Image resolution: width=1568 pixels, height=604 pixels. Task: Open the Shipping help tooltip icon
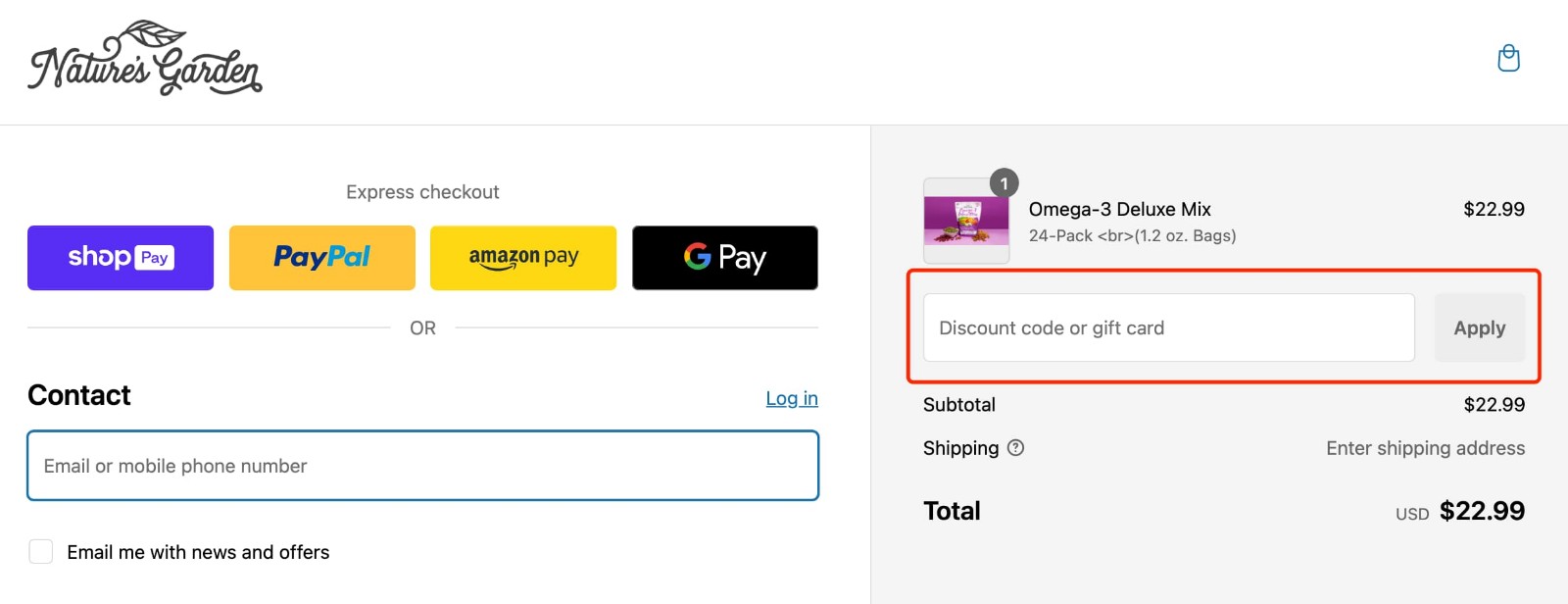click(x=1016, y=447)
